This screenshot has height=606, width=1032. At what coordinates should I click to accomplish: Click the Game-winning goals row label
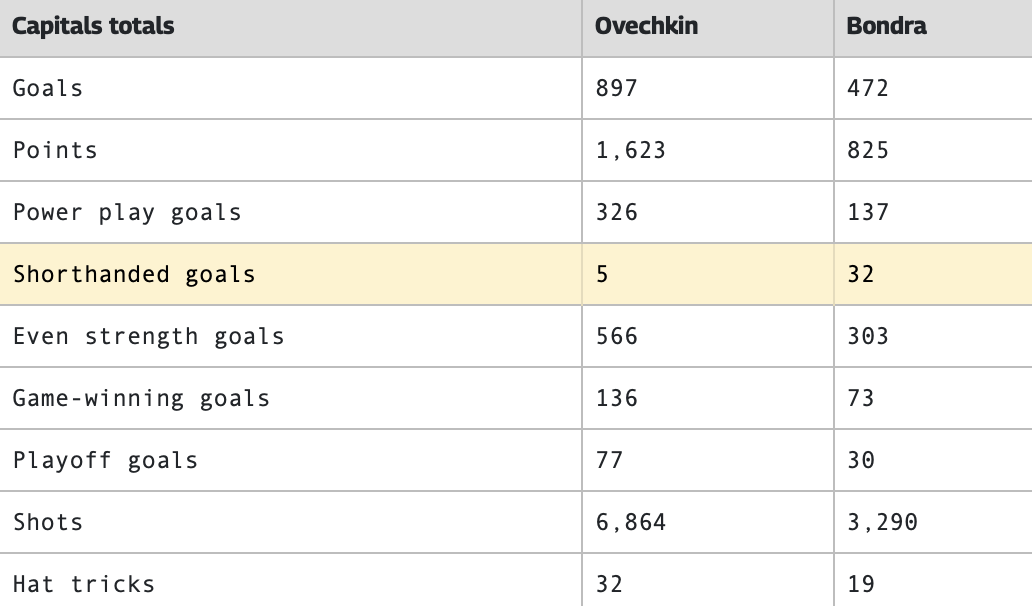point(141,398)
